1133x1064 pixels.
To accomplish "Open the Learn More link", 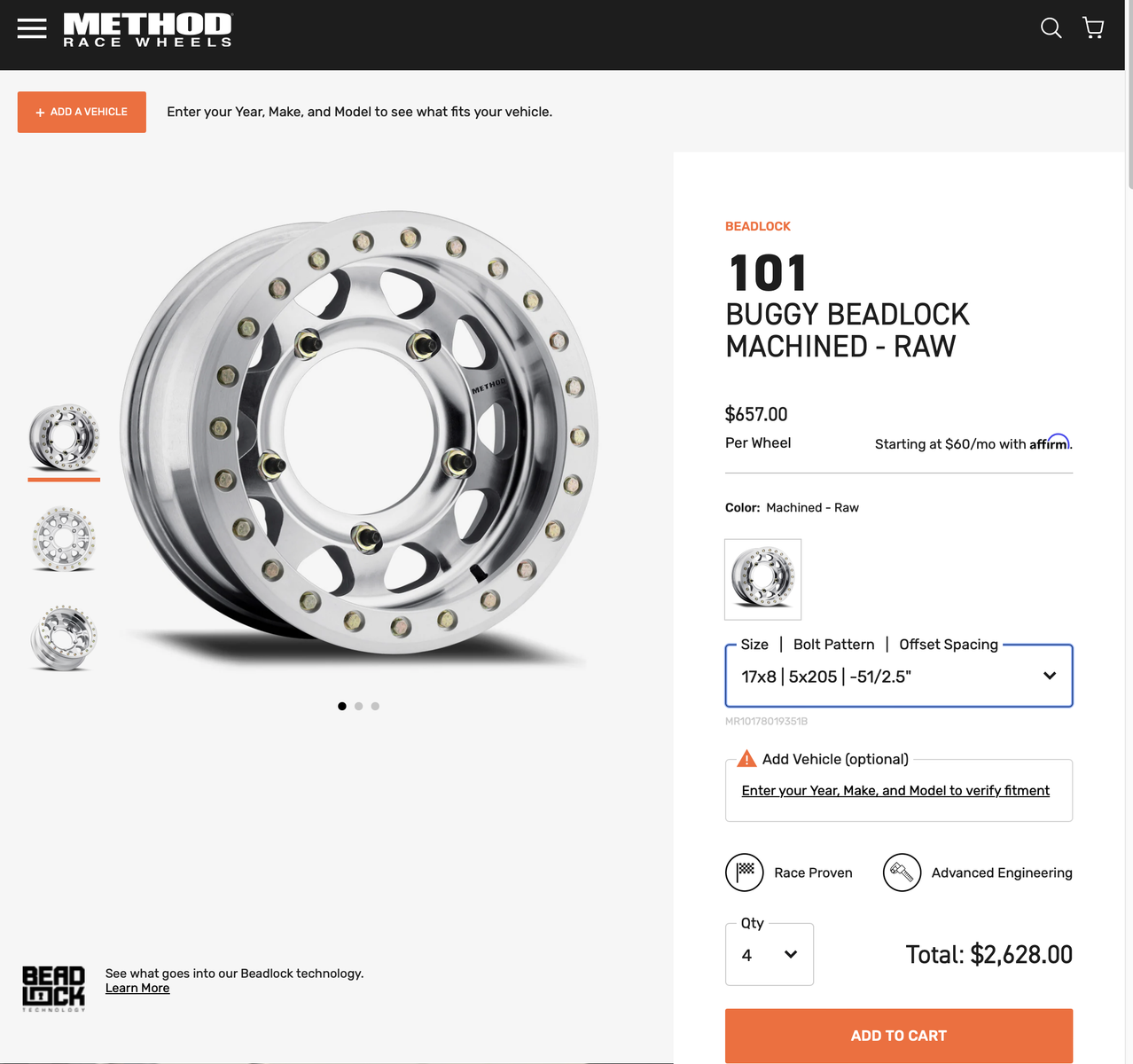I will click(137, 988).
